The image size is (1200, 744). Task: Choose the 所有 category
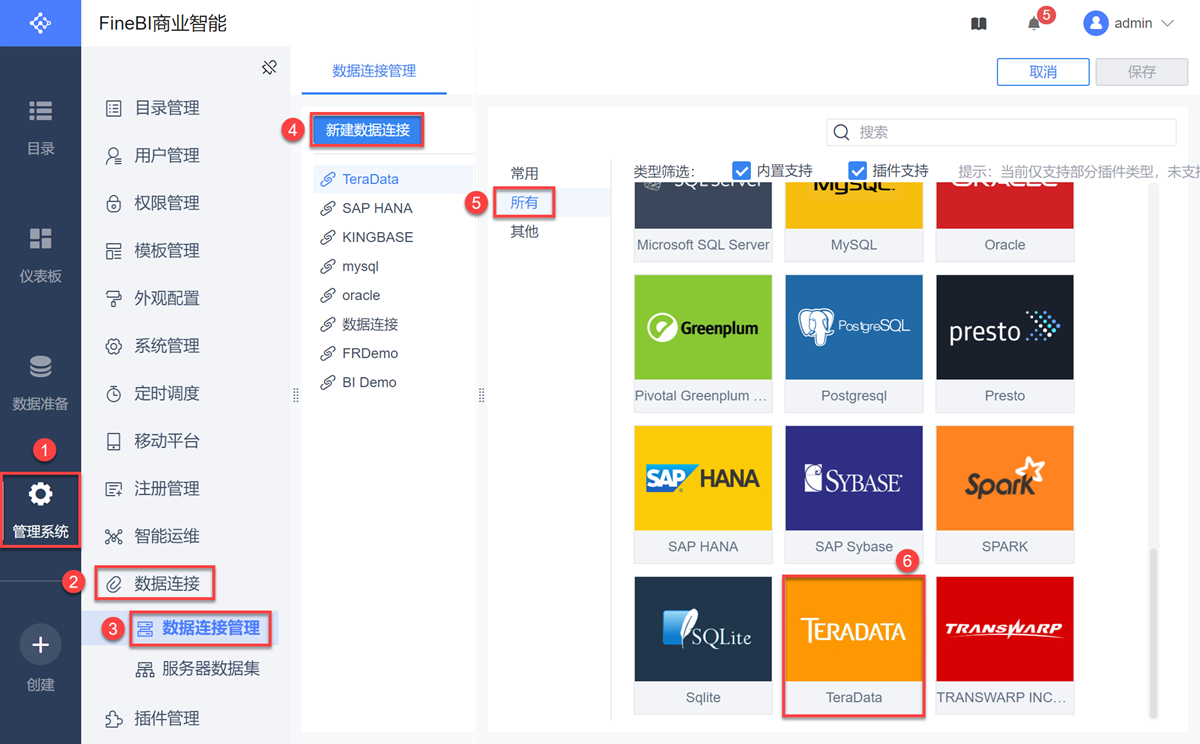[x=524, y=202]
